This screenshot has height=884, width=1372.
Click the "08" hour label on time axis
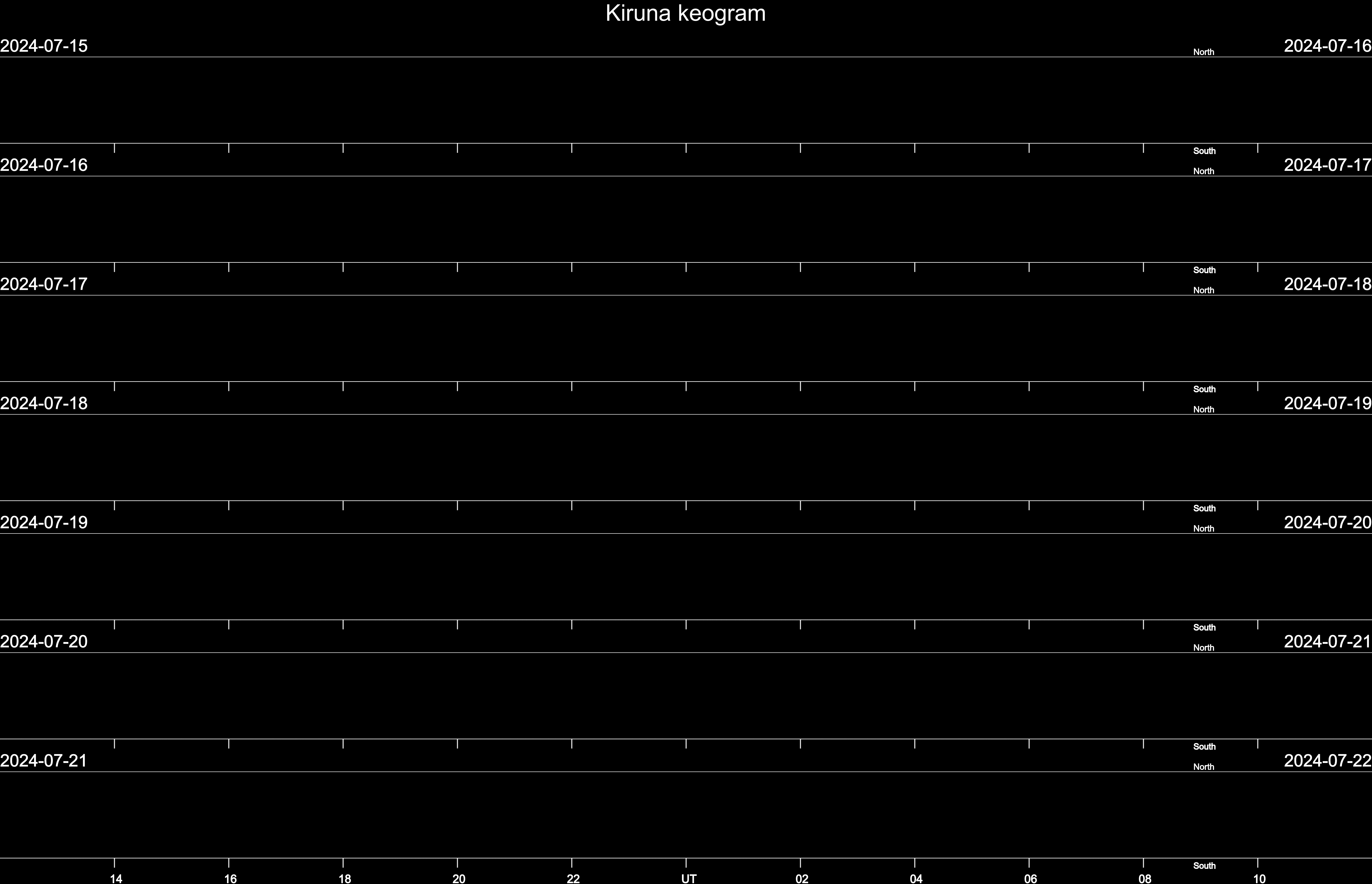click(x=1145, y=878)
